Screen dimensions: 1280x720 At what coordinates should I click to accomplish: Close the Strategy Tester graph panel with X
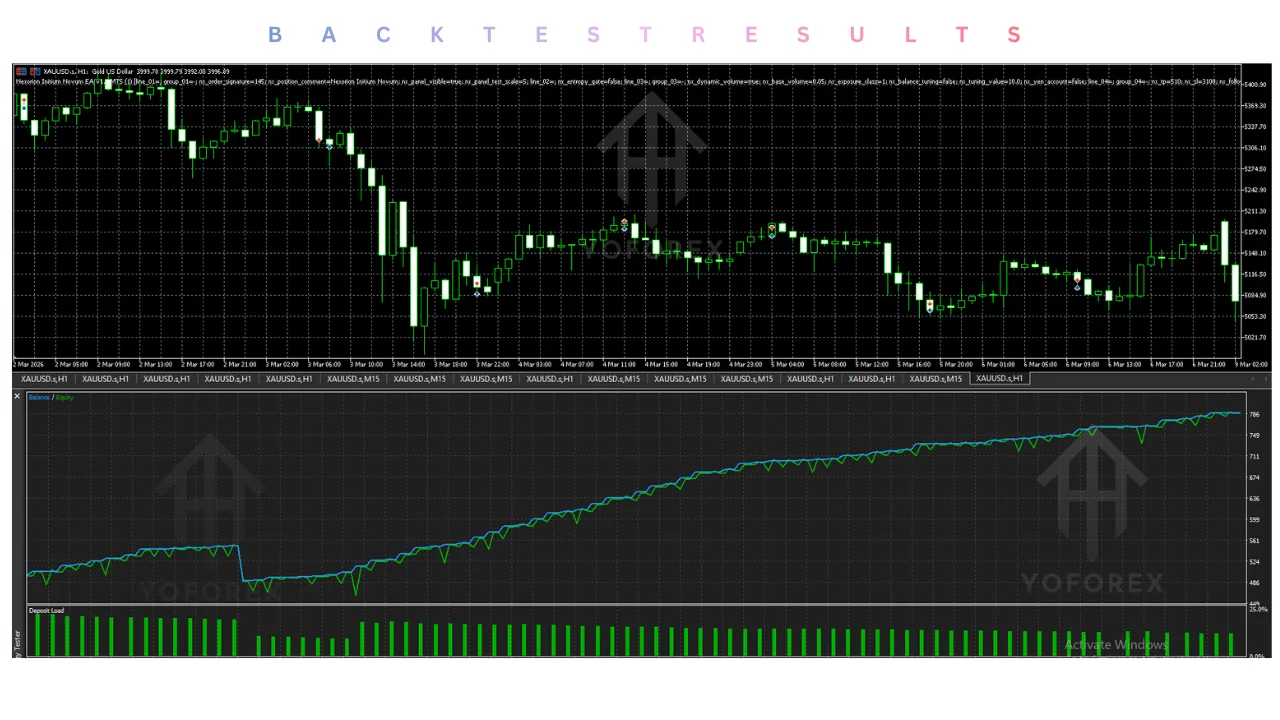click(17, 397)
